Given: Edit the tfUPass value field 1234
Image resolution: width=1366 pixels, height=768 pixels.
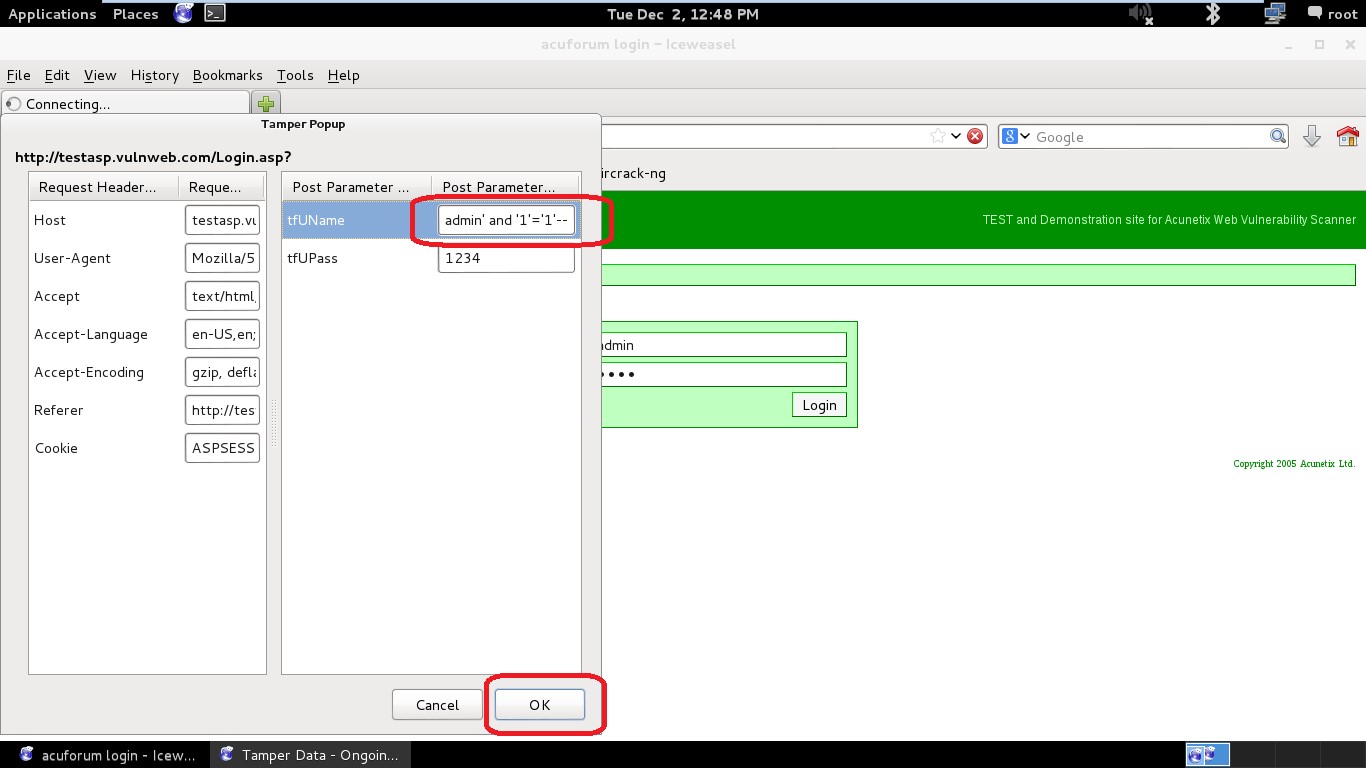Looking at the screenshot, I should [x=506, y=258].
